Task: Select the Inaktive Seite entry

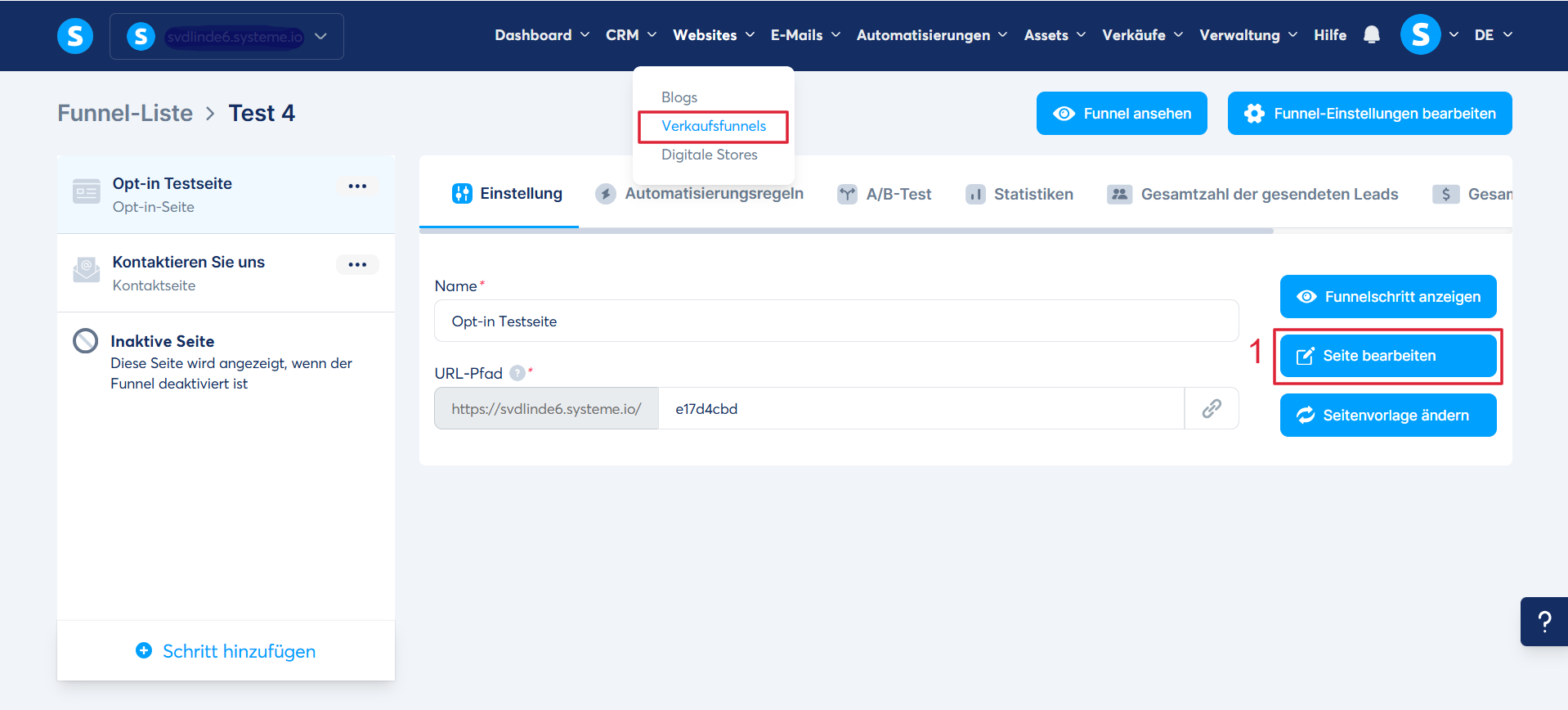Action: 226,362
